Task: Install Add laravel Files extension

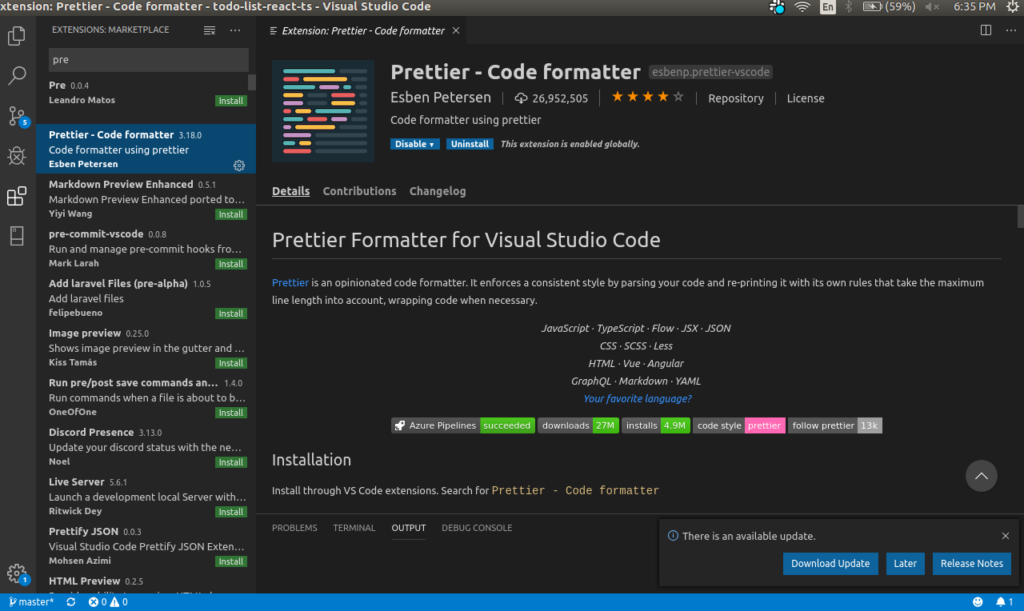Action: (x=231, y=313)
